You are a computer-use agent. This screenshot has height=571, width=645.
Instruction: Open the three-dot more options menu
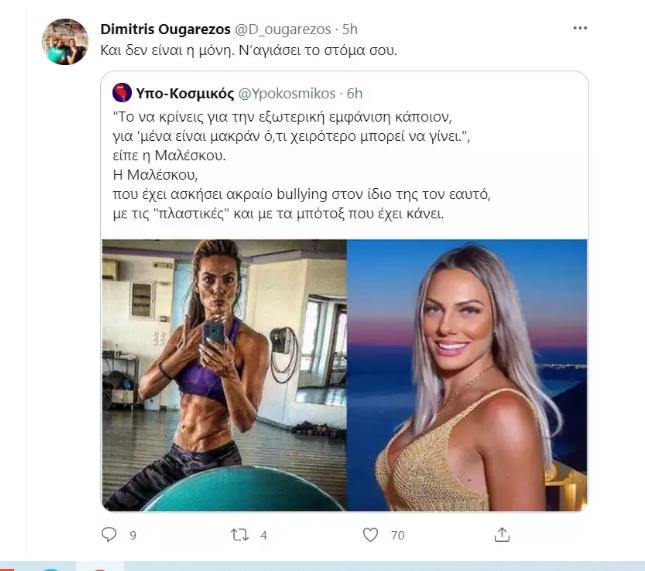(x=580, y=28)
